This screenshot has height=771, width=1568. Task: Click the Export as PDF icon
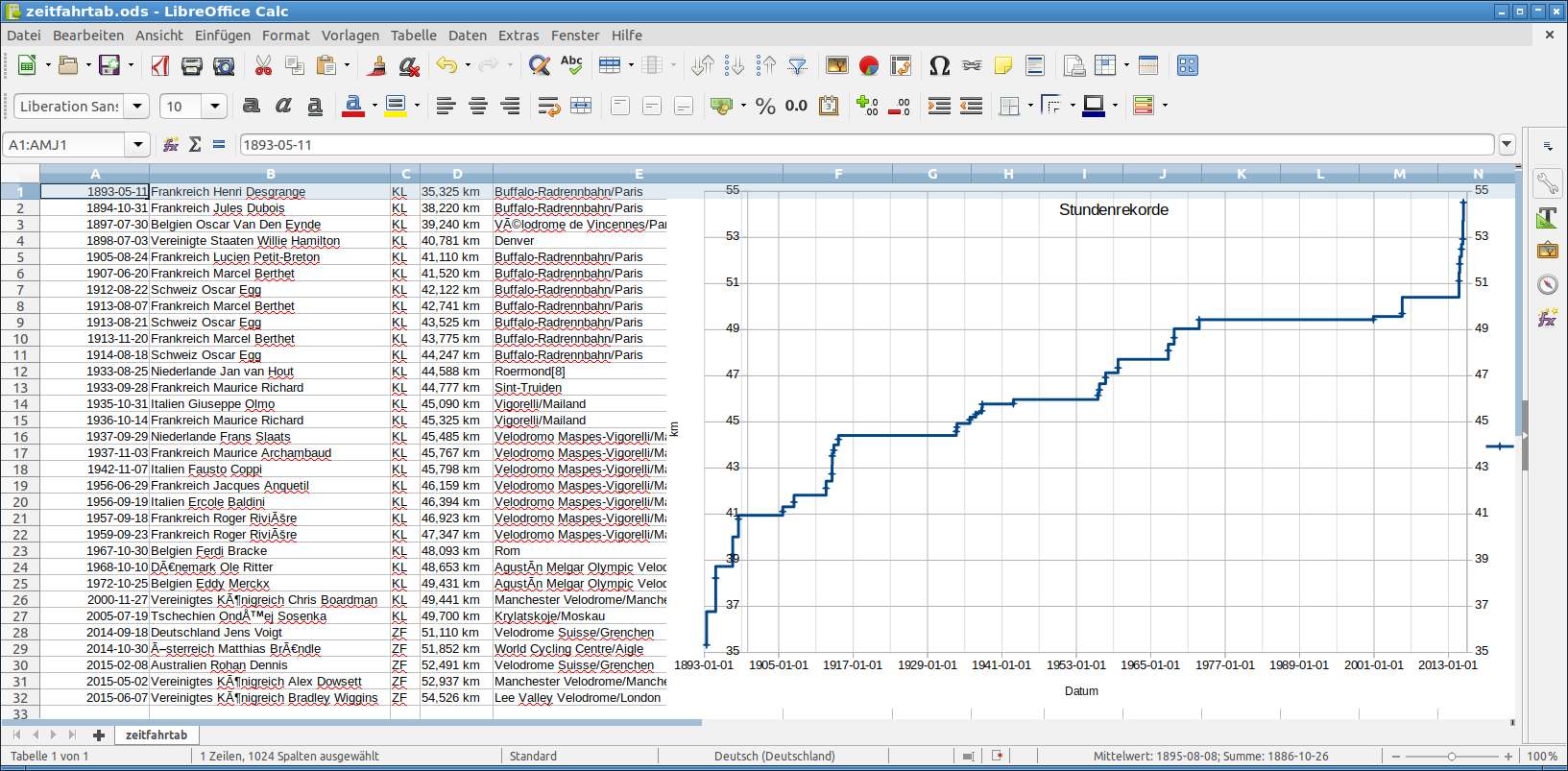click(x=160, y=65)
